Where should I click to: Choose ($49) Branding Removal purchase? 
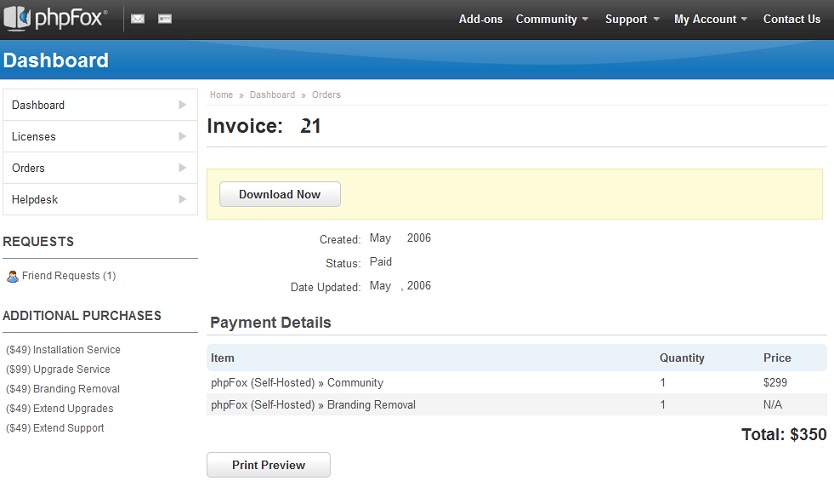(63, 389)
